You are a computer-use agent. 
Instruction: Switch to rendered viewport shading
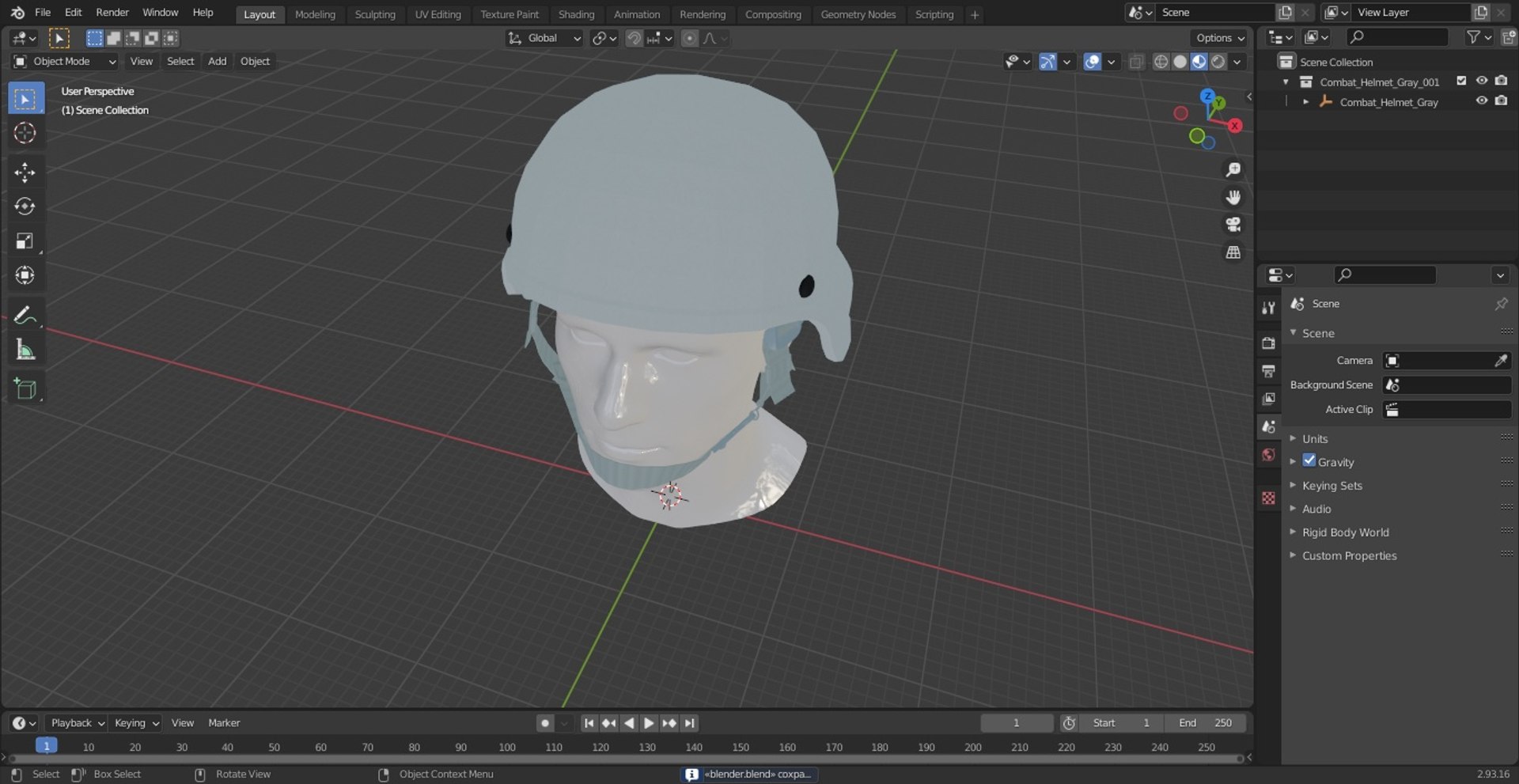pyautogui.click(x=1218, y=62)
